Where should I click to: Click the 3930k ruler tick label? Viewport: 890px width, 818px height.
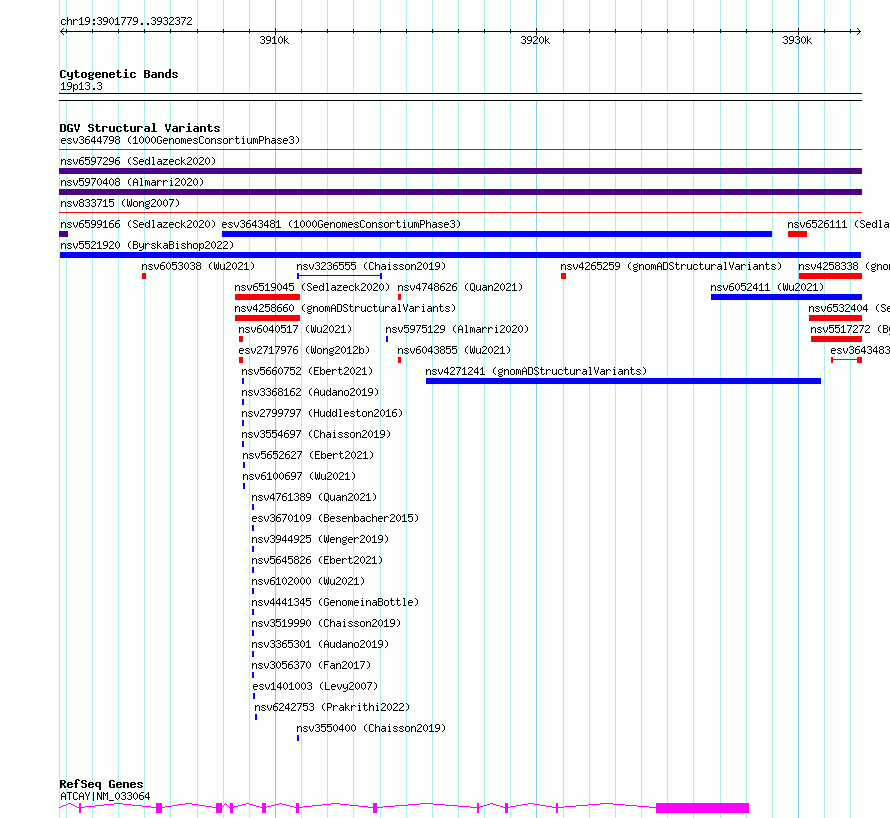coord(797,40)
